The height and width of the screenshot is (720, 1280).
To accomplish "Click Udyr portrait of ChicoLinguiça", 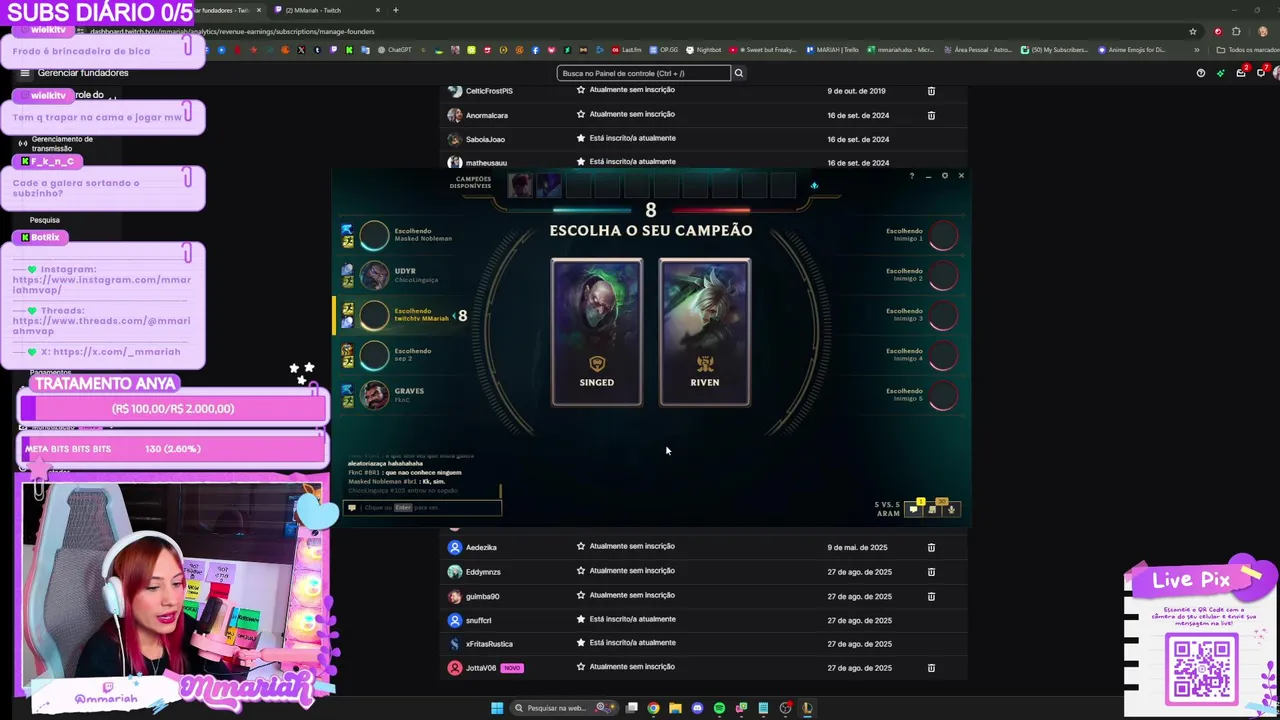I will pos(374,275).
